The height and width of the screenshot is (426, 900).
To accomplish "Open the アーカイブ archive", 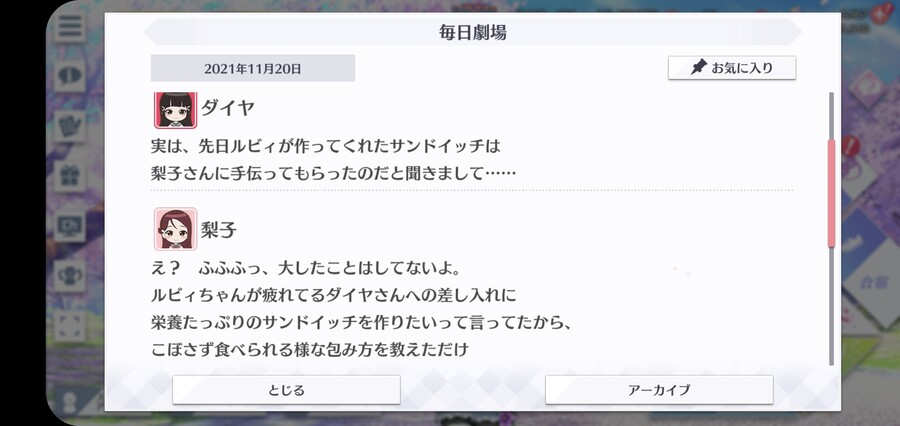I will coord(659,390).
